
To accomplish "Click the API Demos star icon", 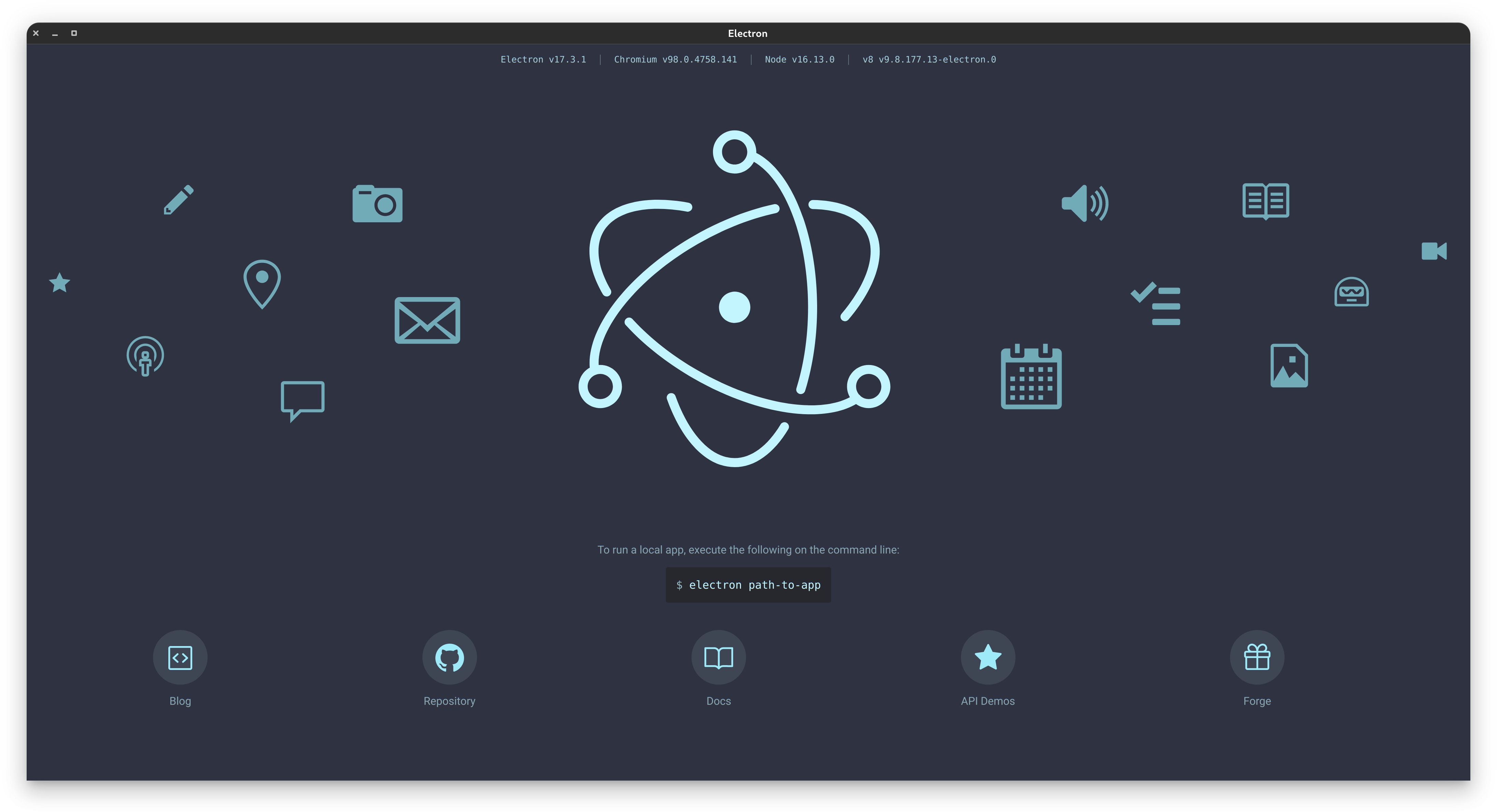I will click(x=987, y=657).
